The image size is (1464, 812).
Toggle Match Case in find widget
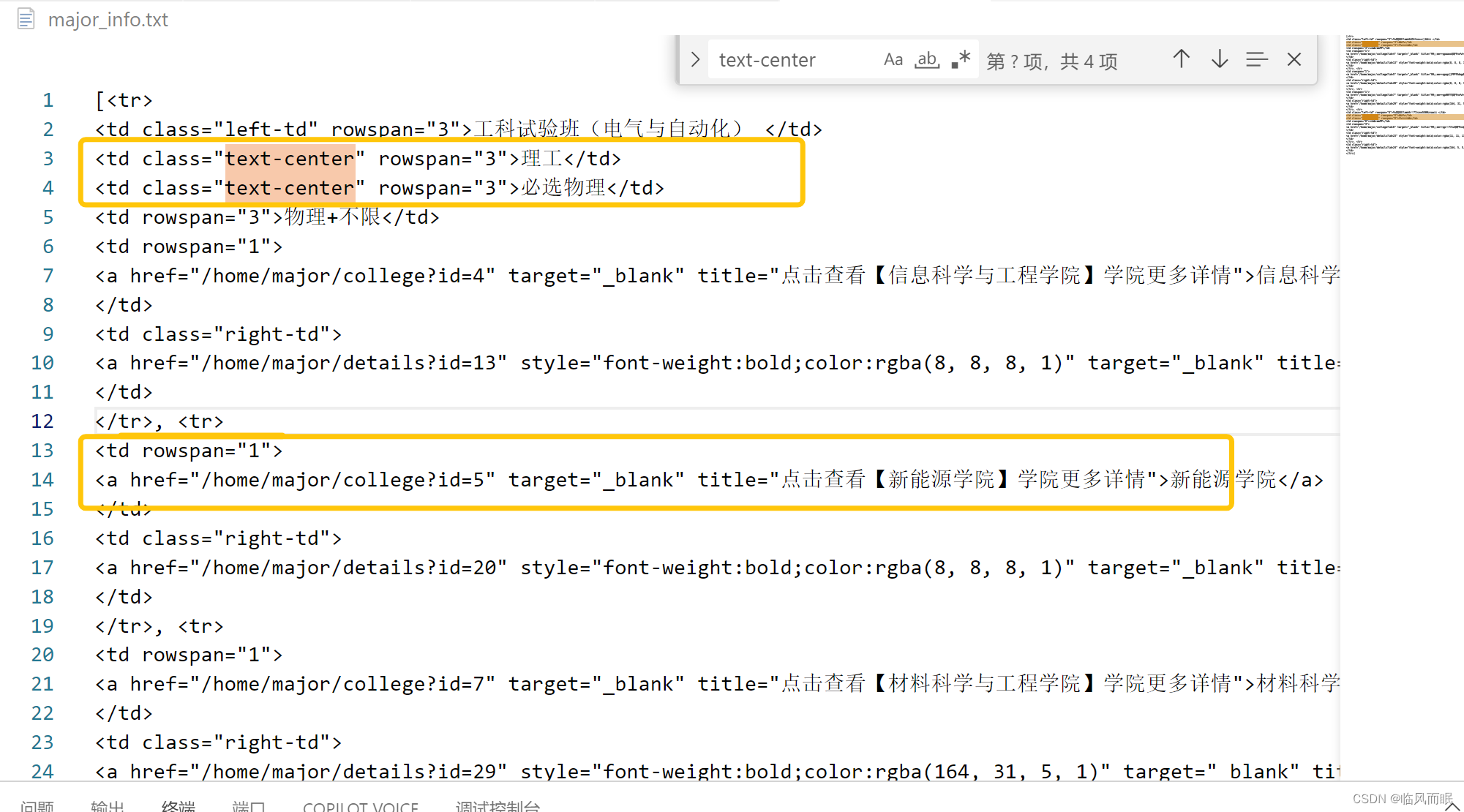tap(893, 60)
